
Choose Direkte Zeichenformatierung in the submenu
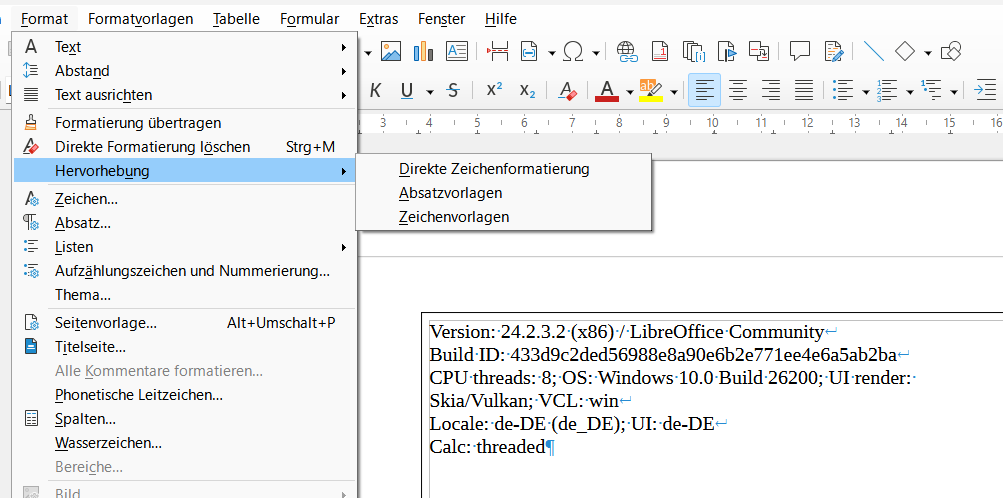[493, 169]
